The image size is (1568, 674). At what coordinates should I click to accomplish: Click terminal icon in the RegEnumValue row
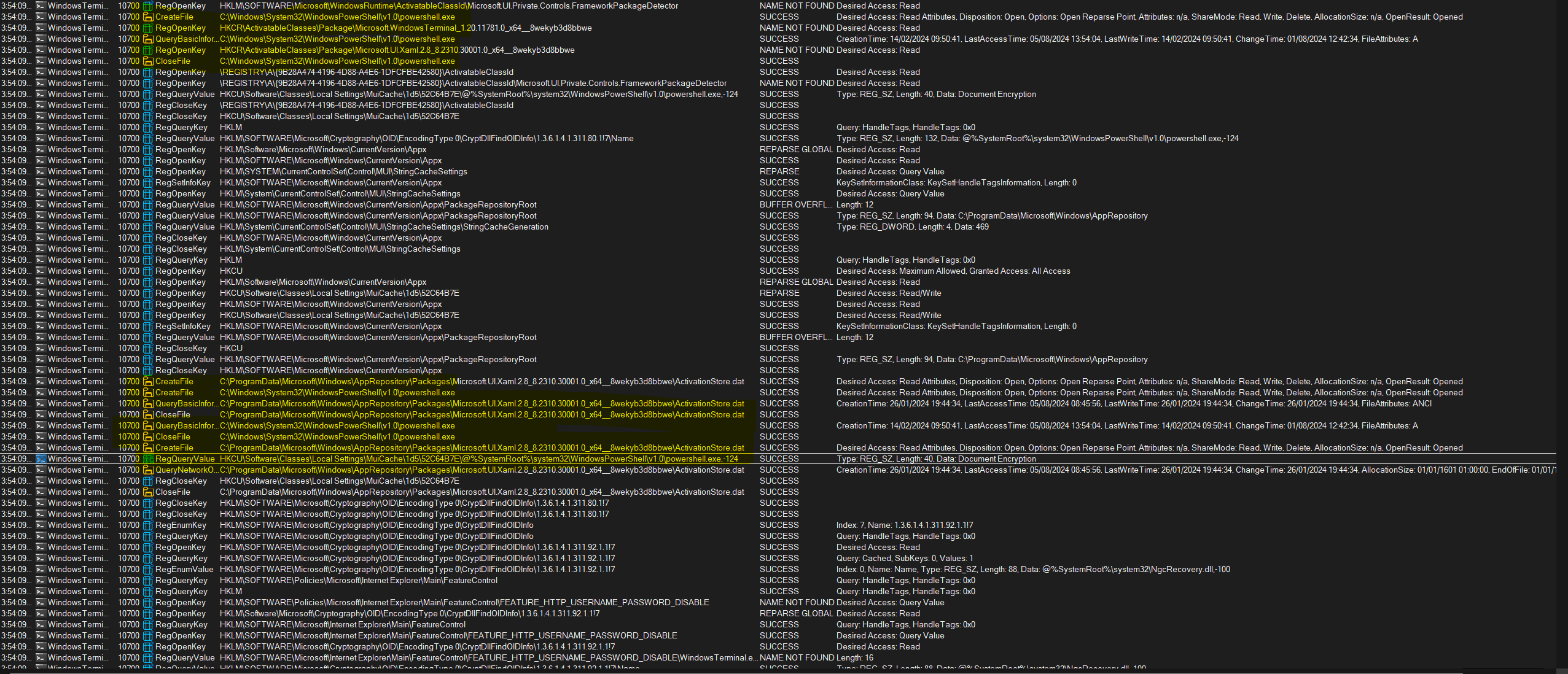click(x=41, y=569)
